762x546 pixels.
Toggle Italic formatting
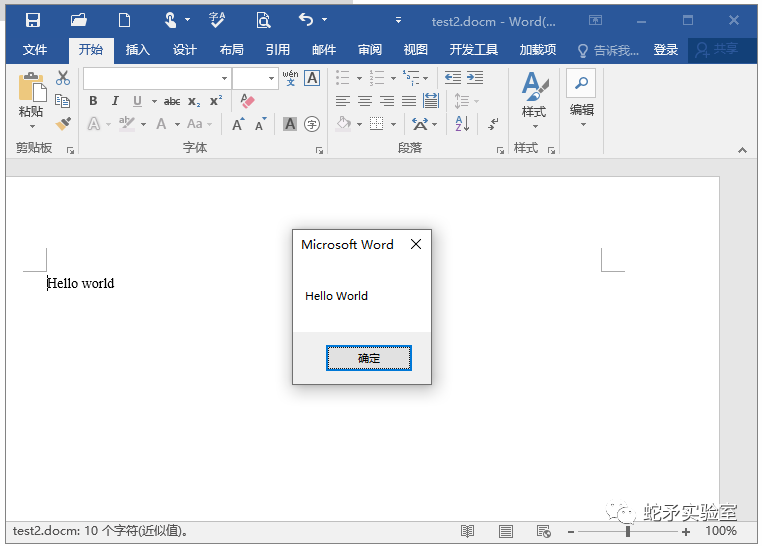[115, 101]
